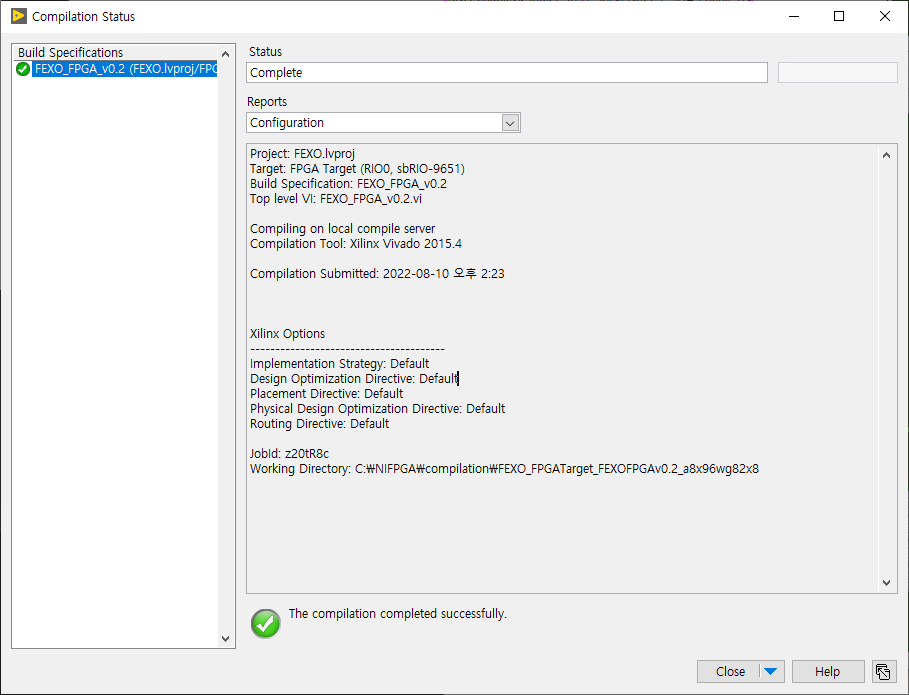Click the Close button
Screen dimensions: 909x695
pos(730,671)
